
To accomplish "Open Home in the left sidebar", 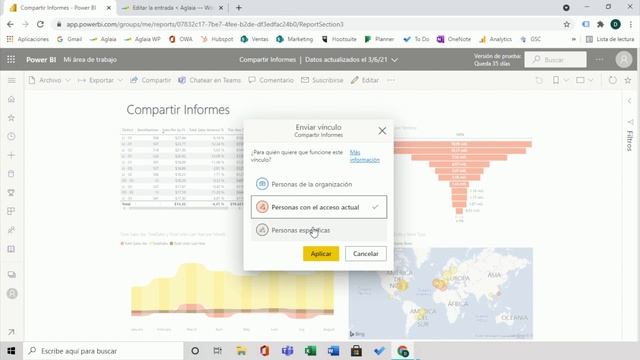I will (x=11, y=99).
